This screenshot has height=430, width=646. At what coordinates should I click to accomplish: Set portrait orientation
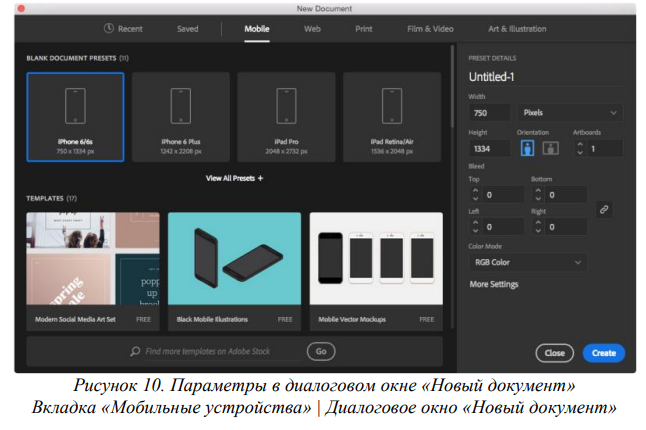click(527, 148)
